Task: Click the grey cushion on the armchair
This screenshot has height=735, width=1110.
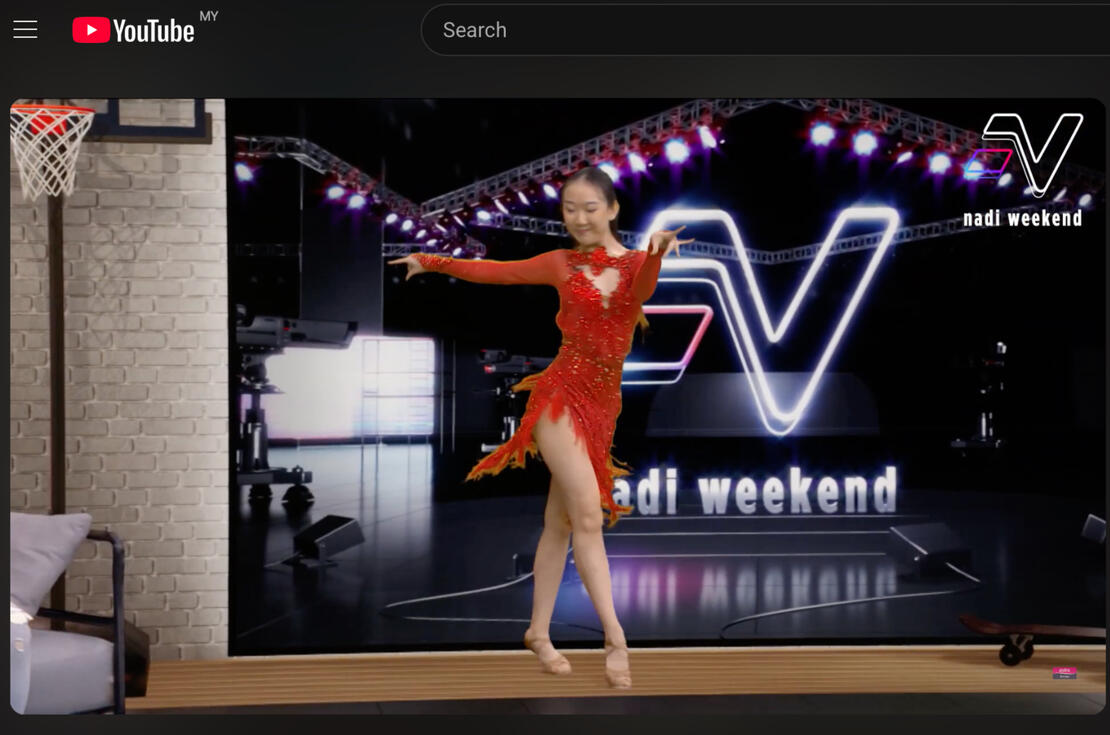Action: point(47,560)
